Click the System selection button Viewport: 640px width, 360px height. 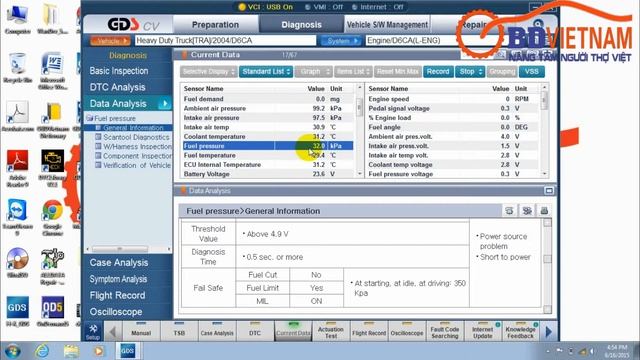341,41
